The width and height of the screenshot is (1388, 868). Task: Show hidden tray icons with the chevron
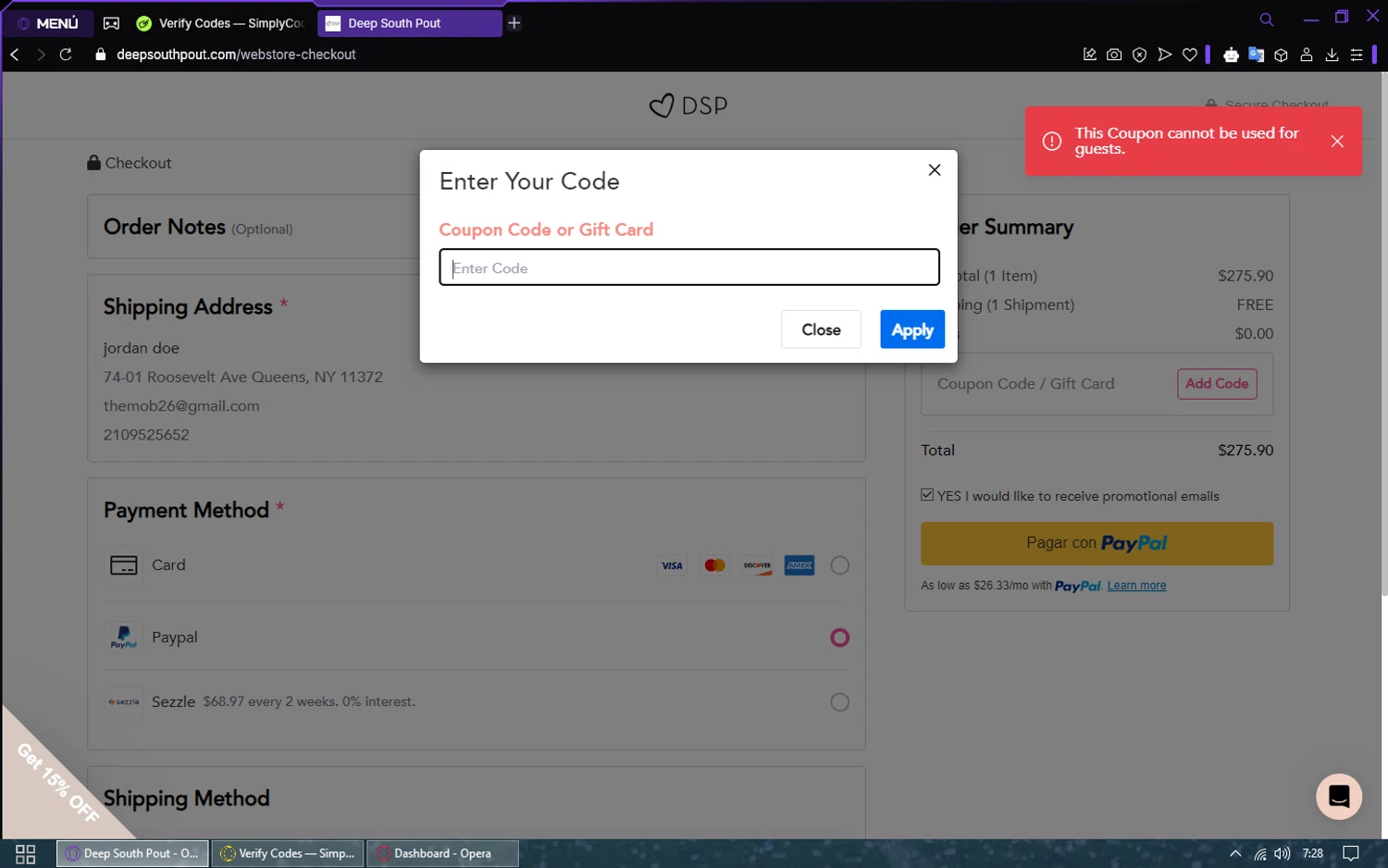coord(1235,853)
